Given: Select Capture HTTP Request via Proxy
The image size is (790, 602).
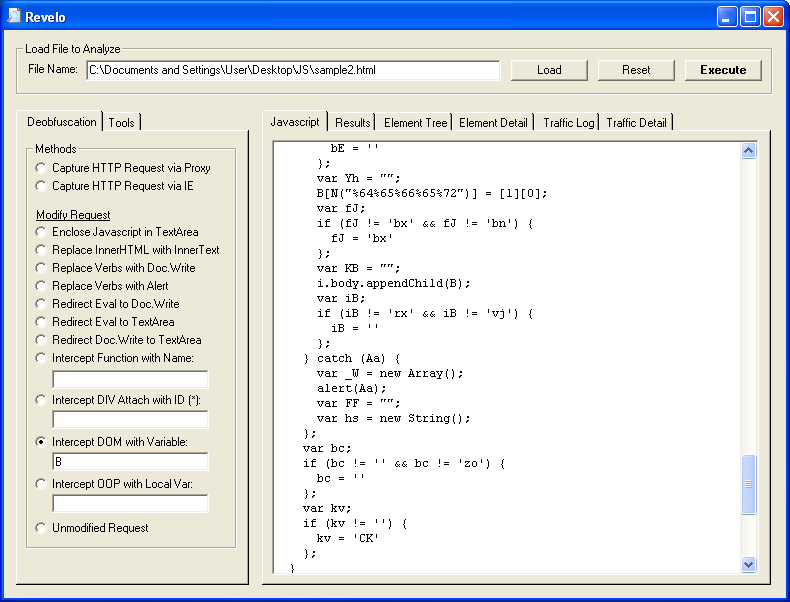Looking at the screenshot, I should [40, 168].
